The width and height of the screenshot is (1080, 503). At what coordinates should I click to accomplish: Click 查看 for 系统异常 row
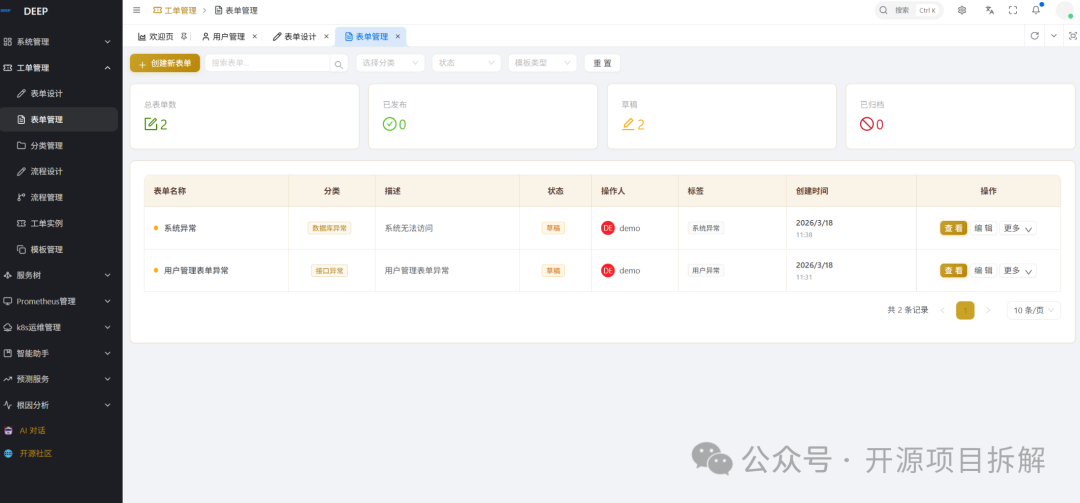coord(953,229)
